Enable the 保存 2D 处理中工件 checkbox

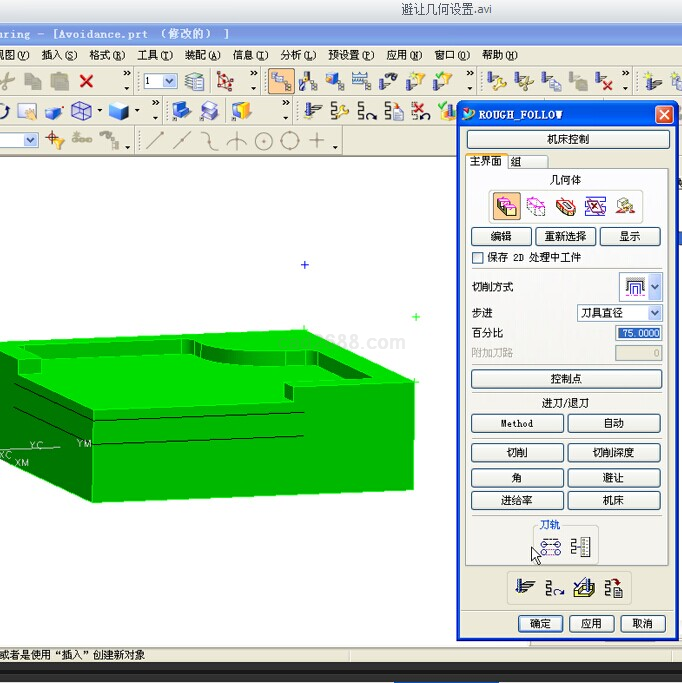tap(478, 258)
